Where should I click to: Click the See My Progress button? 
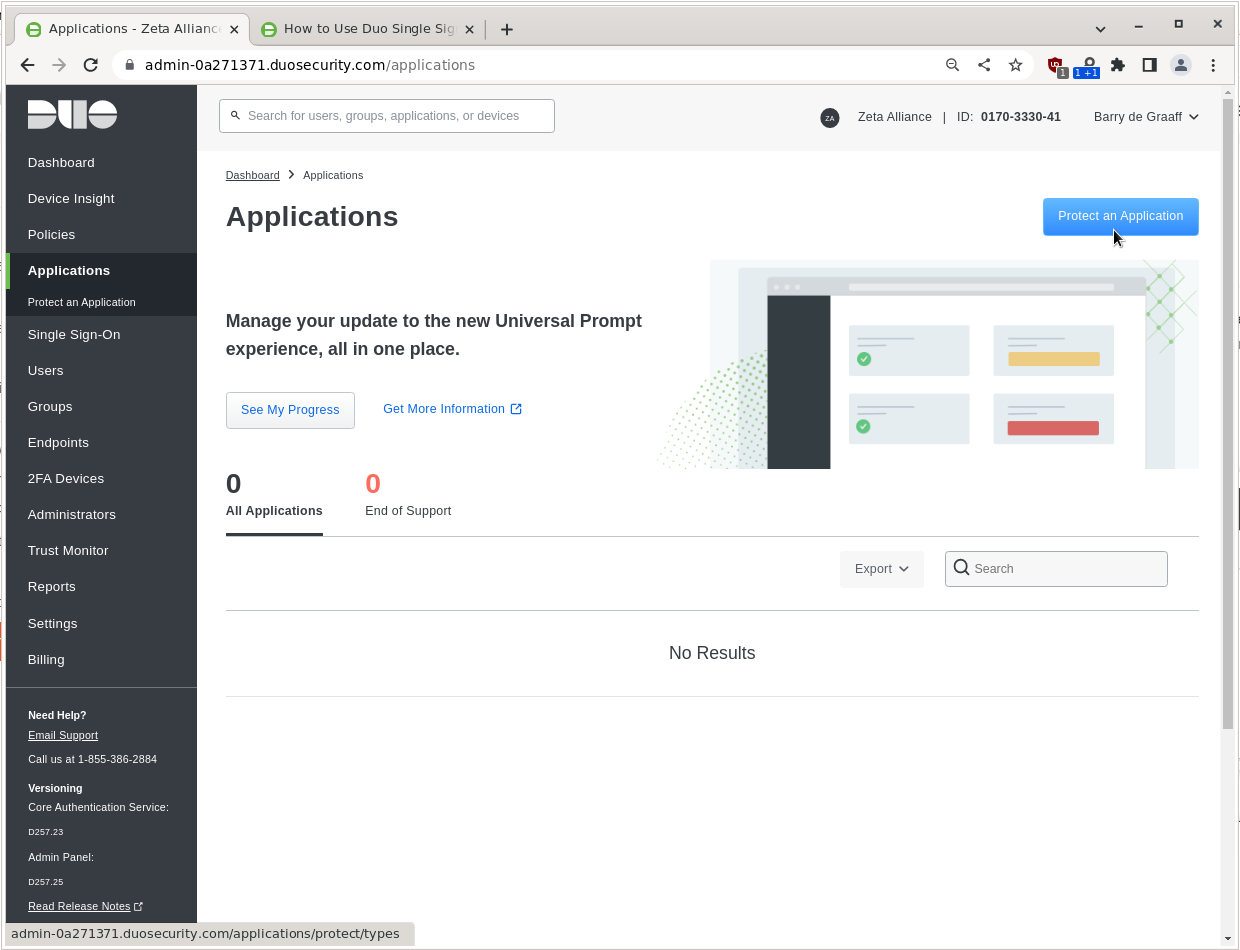290,410
